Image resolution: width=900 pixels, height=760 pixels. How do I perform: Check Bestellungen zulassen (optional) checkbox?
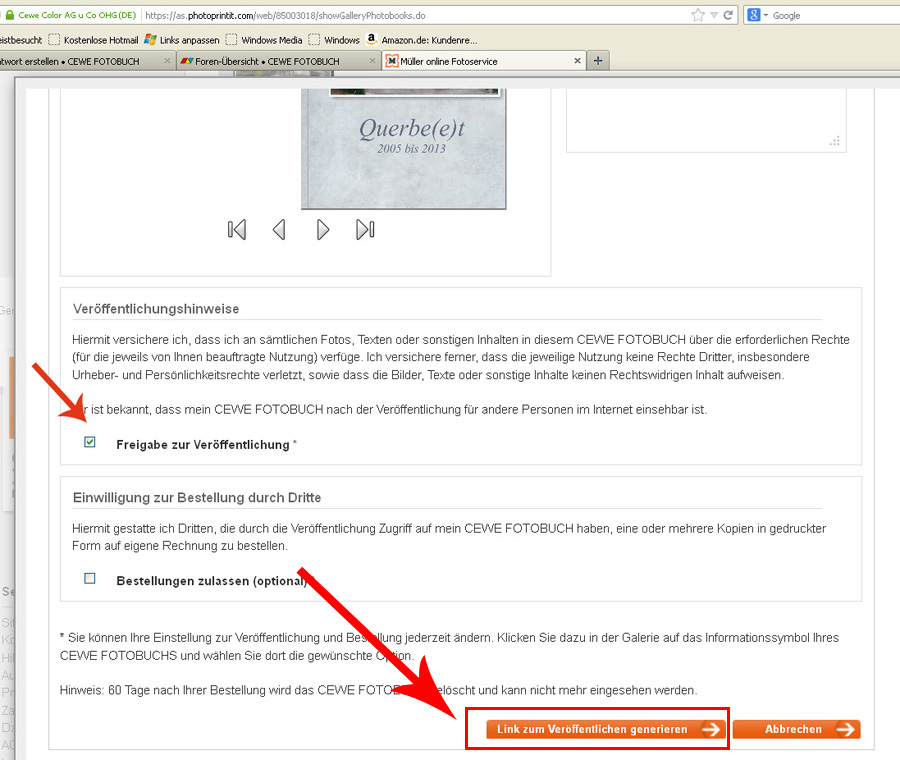[90, 578]
